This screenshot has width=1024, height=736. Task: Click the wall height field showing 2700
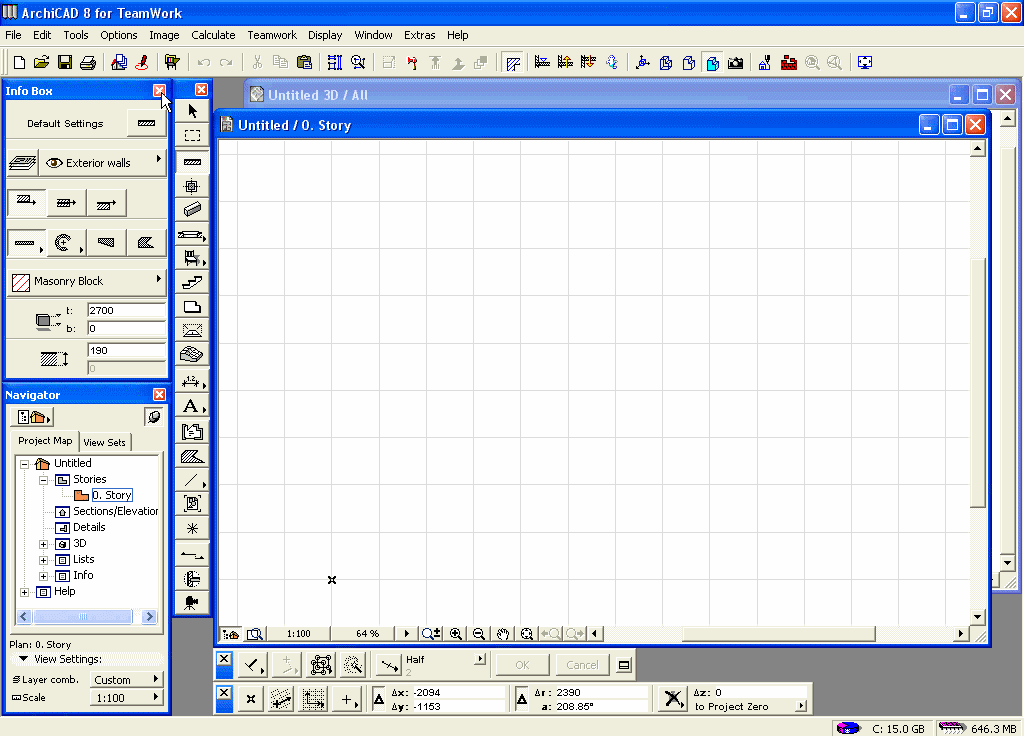point(125,311)
